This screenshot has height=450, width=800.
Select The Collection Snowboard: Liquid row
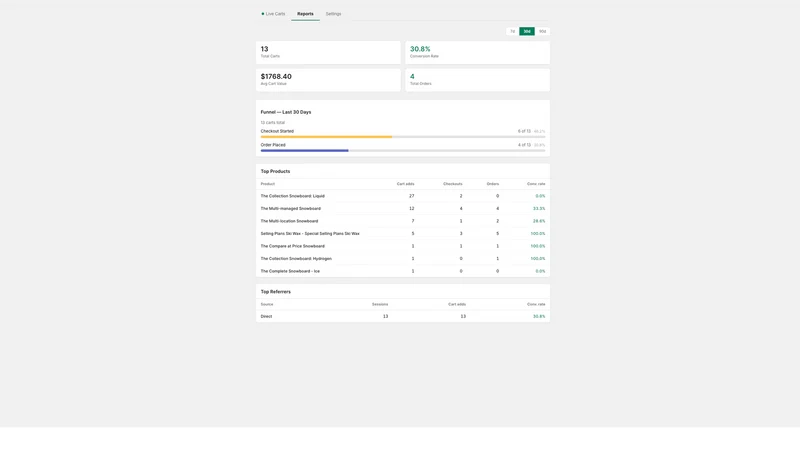click(403, 196)
